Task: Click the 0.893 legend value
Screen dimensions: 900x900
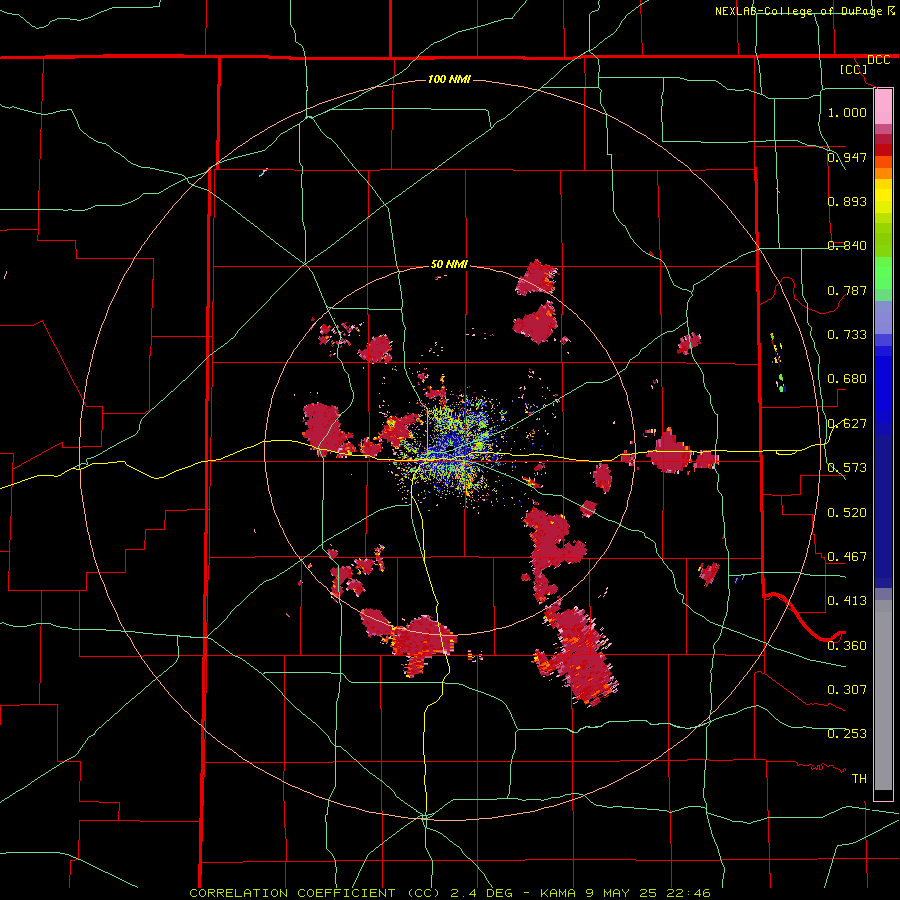Action: tap(847, 201)
